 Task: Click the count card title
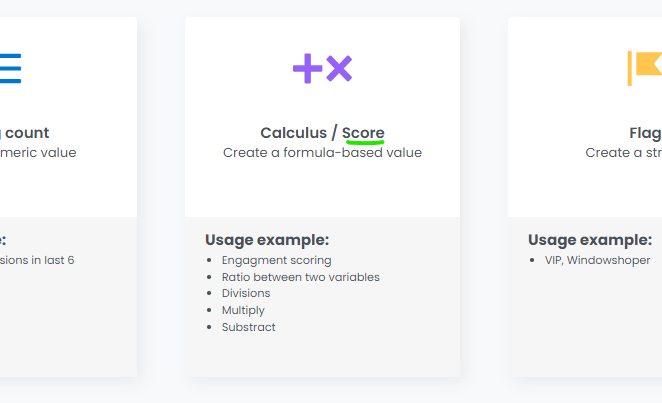click(28, 133)
